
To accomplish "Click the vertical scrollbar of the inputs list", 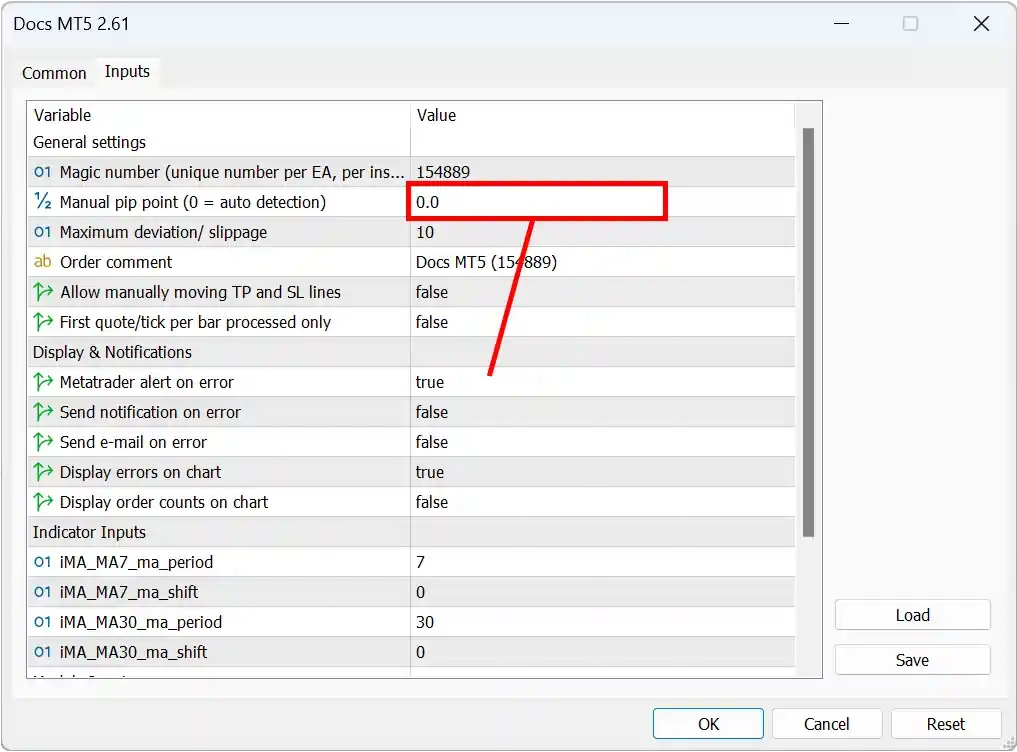I will (808, 330).
